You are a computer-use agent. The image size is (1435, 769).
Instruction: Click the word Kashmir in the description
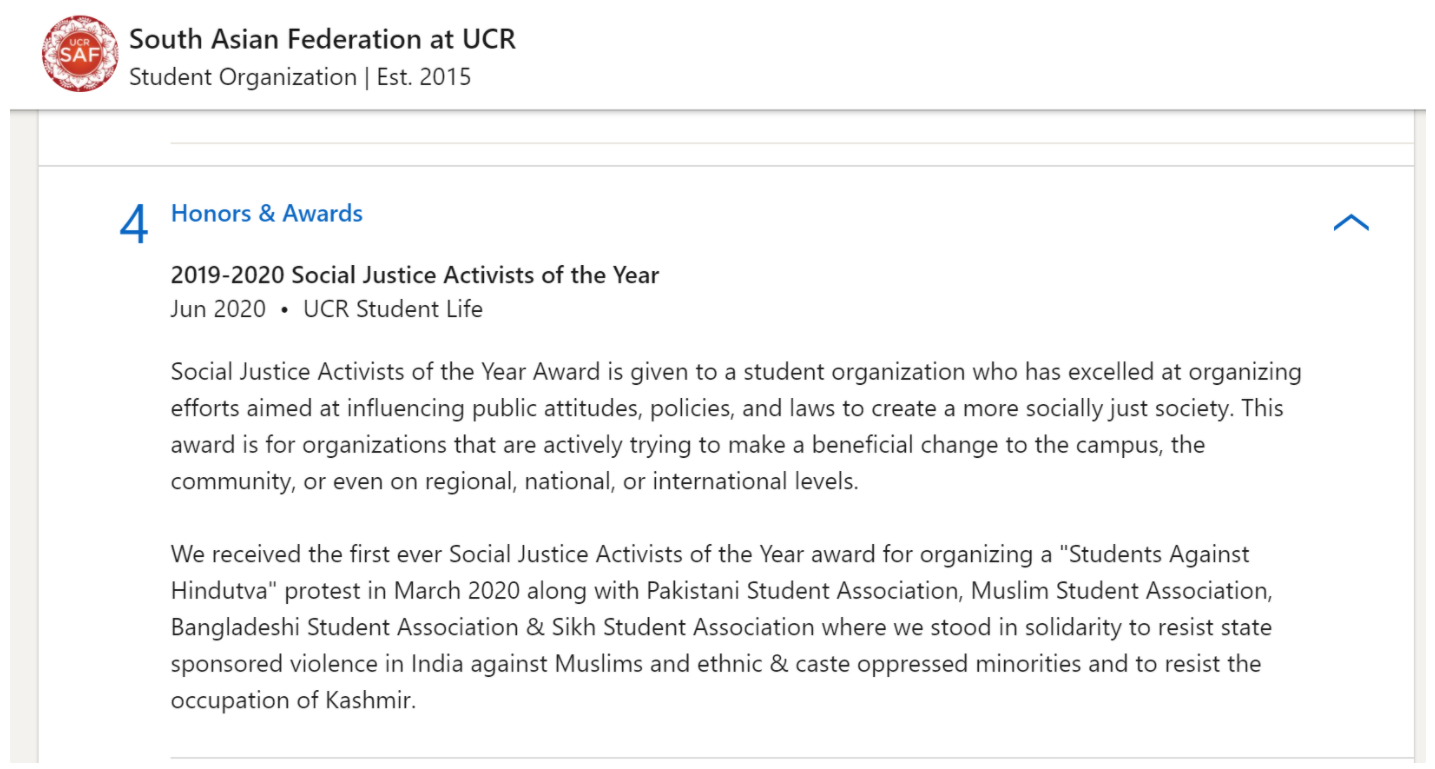369,700
